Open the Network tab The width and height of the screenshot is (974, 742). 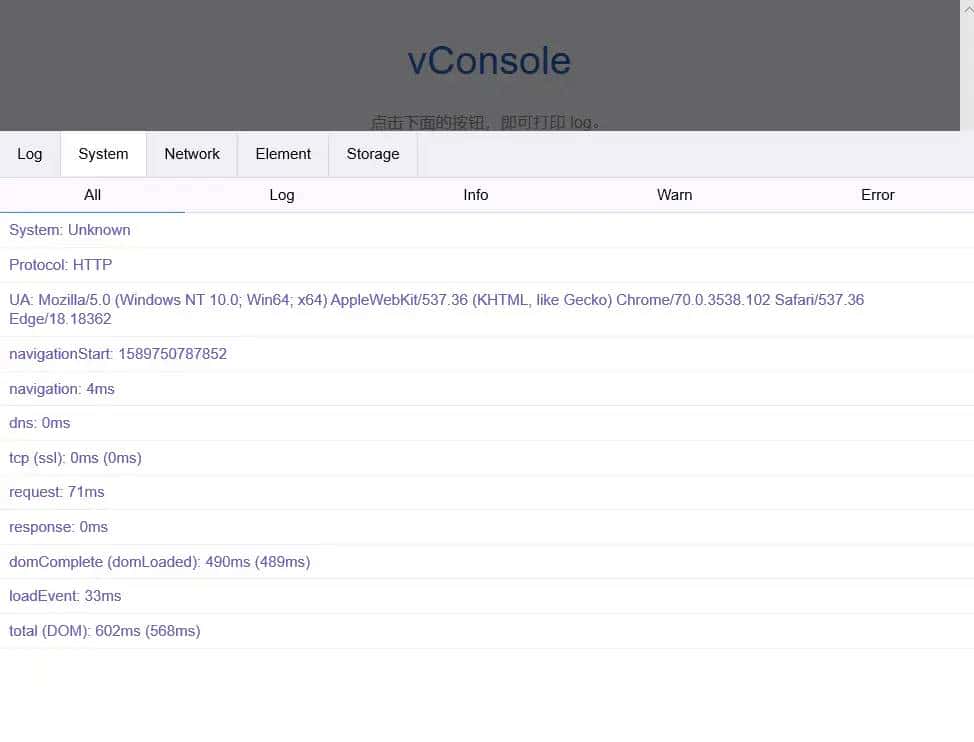192,154
